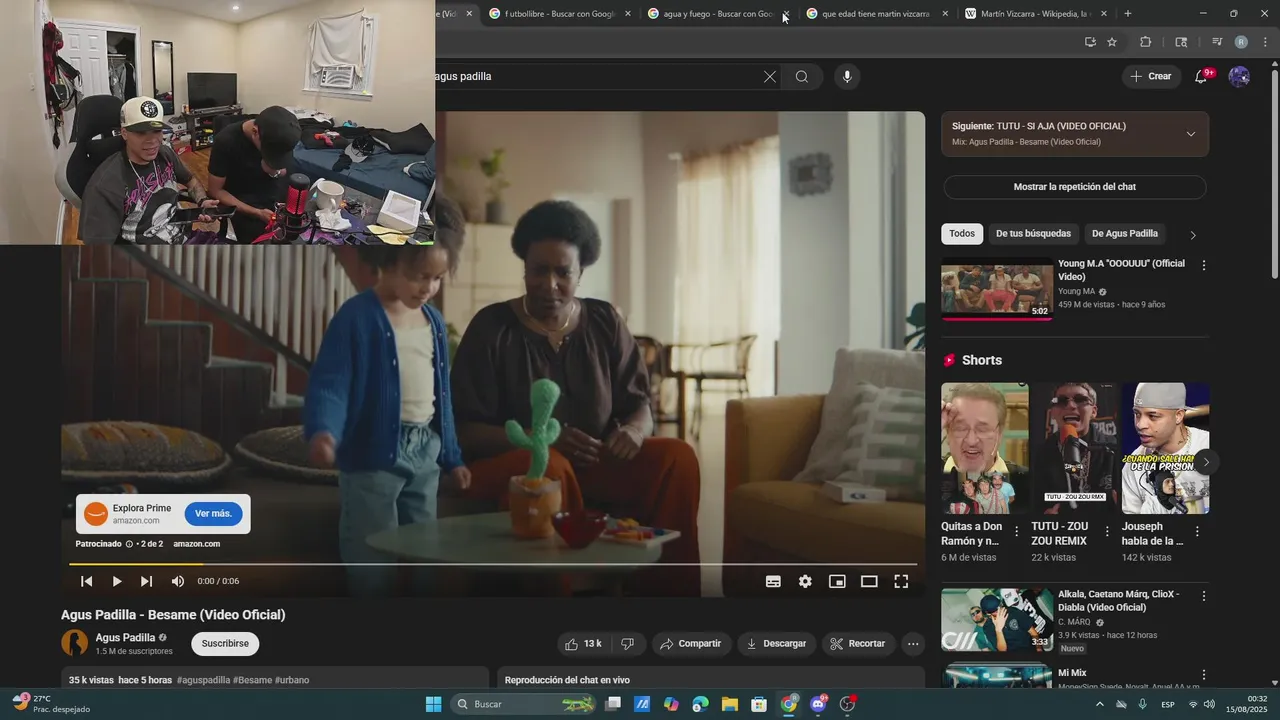Image resolution: width=1280 pixels, height=720 pixels.
Task: Open options for Young M.A video
Action: pos(1203,266)
